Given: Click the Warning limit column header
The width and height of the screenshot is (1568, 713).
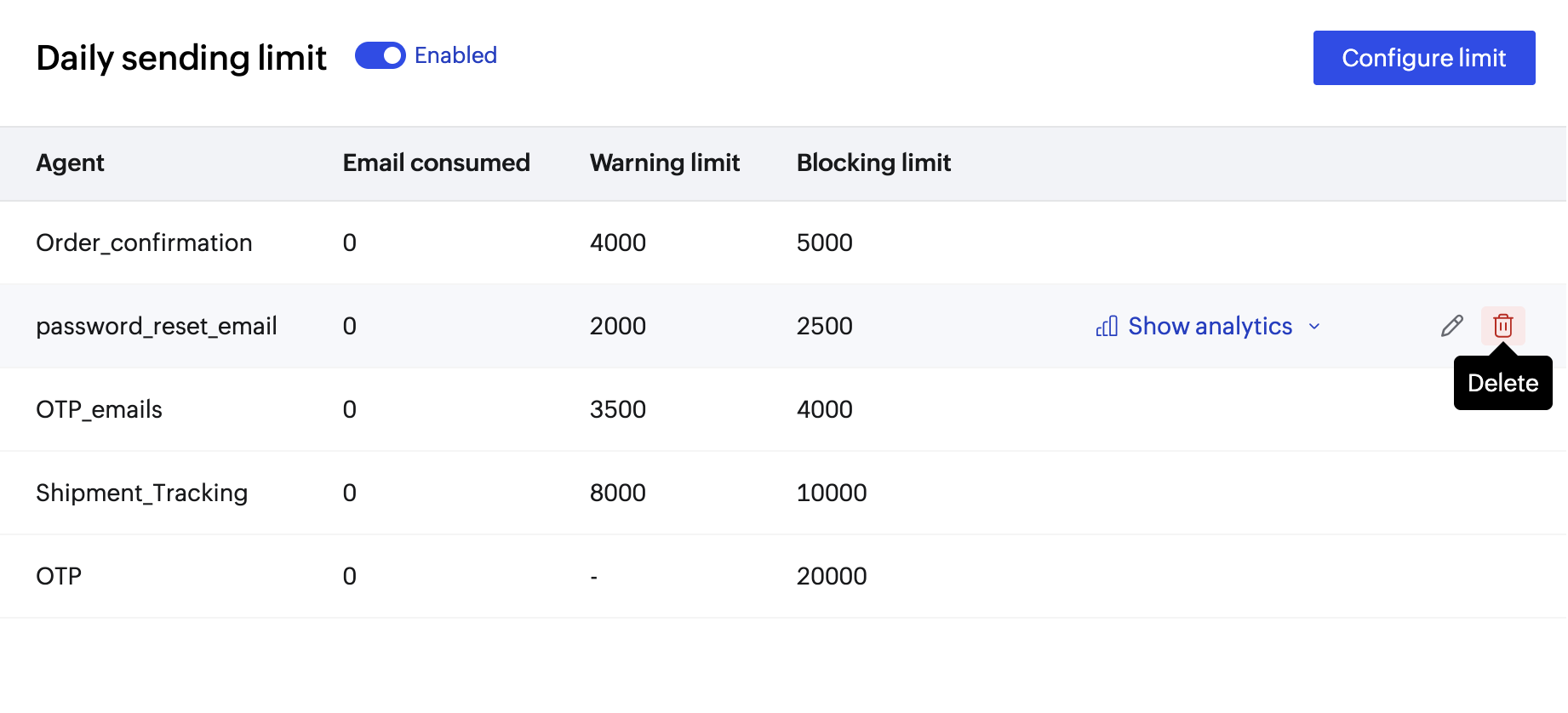Looking at the screenshot, I should (664, 163).
